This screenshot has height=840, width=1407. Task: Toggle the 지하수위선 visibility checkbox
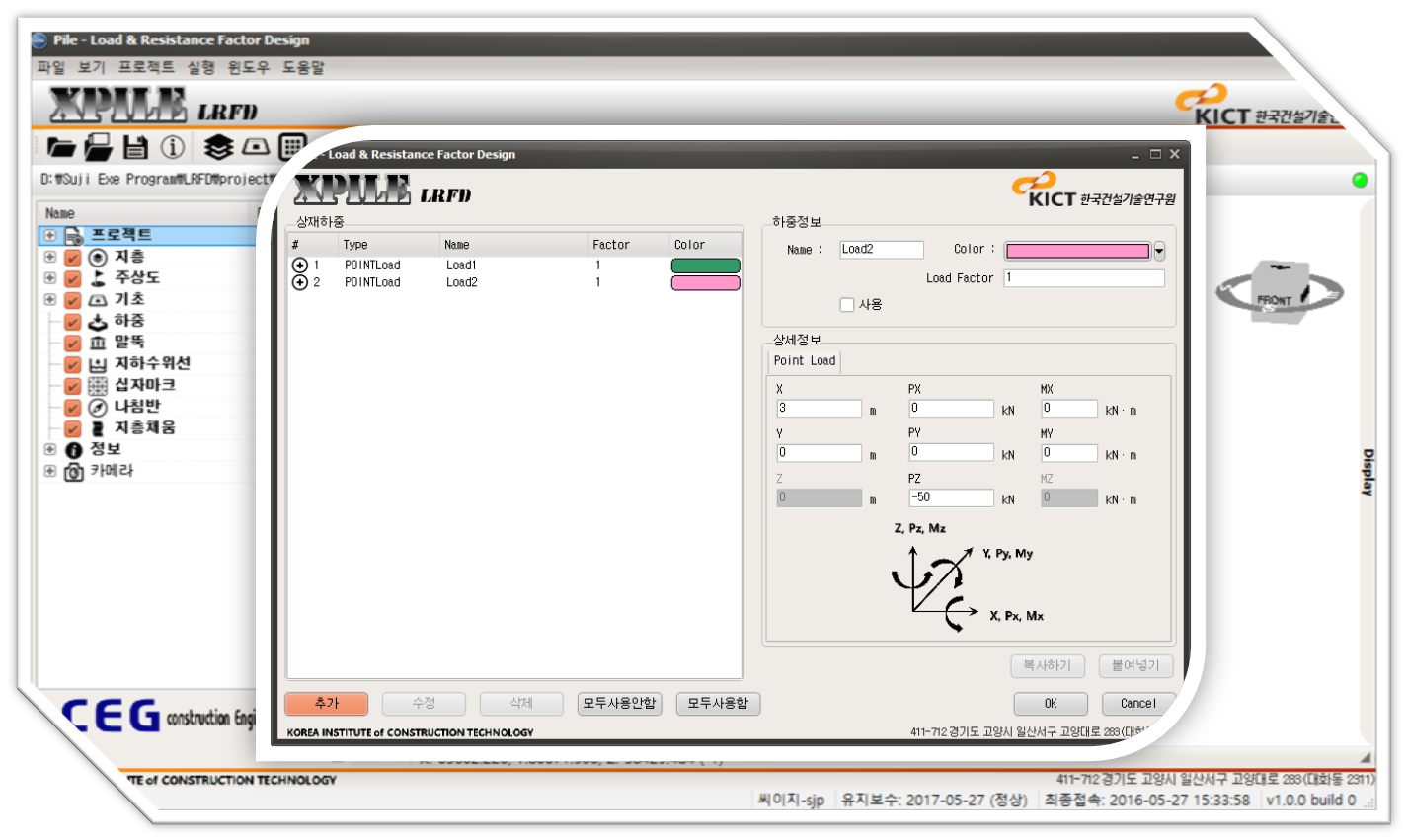(x=73, y=364)
